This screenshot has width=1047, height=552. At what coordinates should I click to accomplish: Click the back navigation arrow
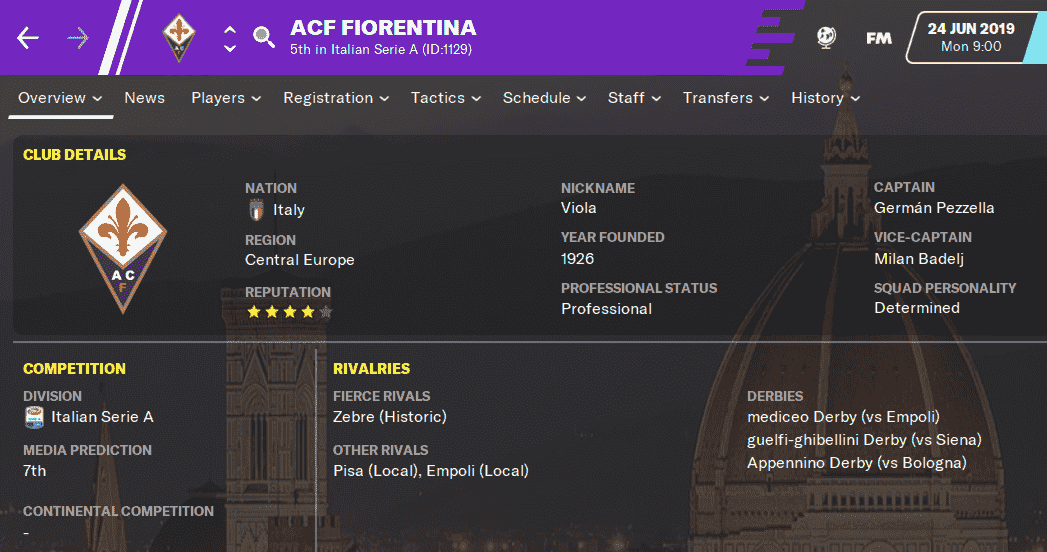click(28, 38)
